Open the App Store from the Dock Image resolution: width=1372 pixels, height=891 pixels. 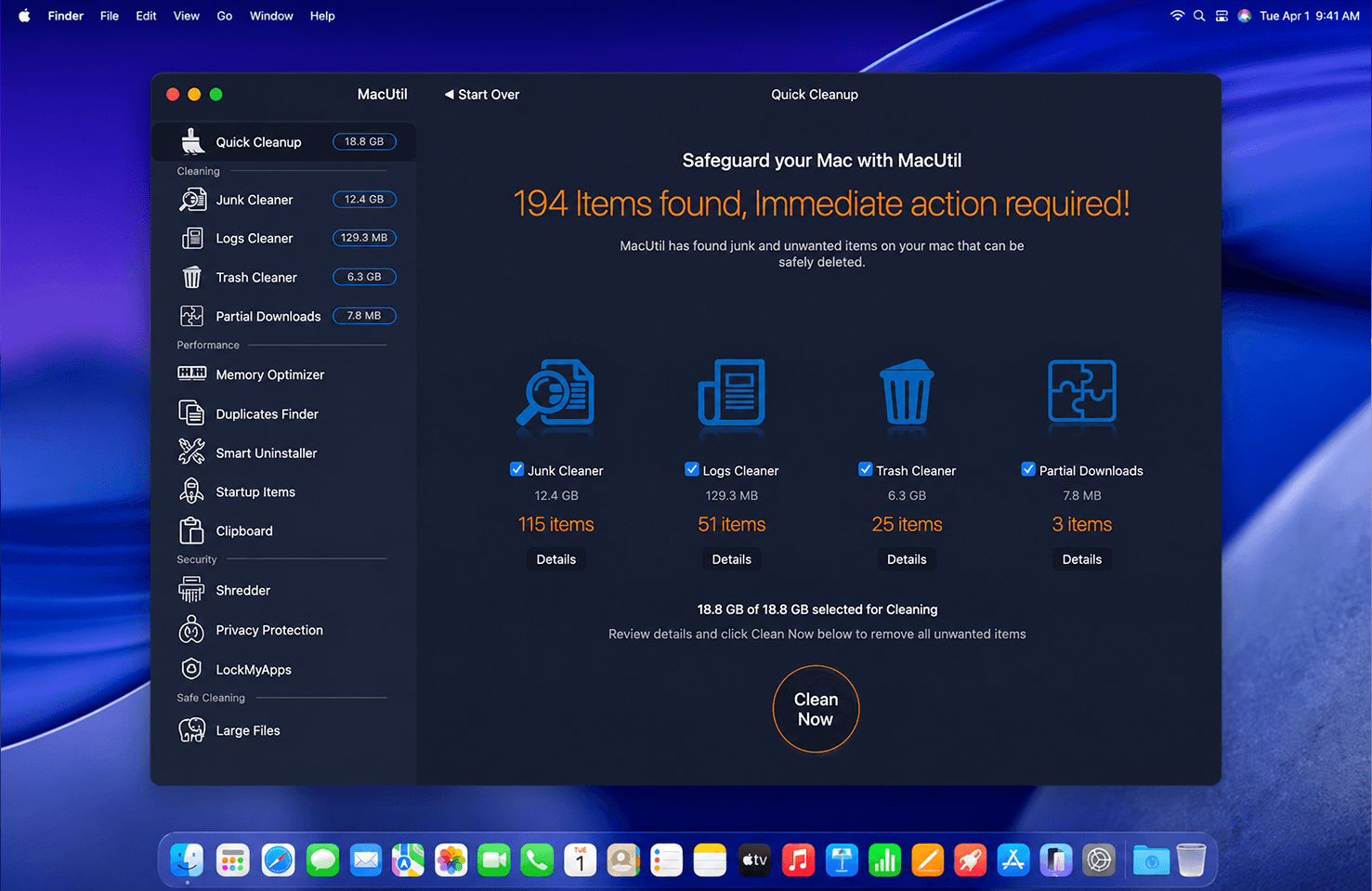pos(1013,860)
